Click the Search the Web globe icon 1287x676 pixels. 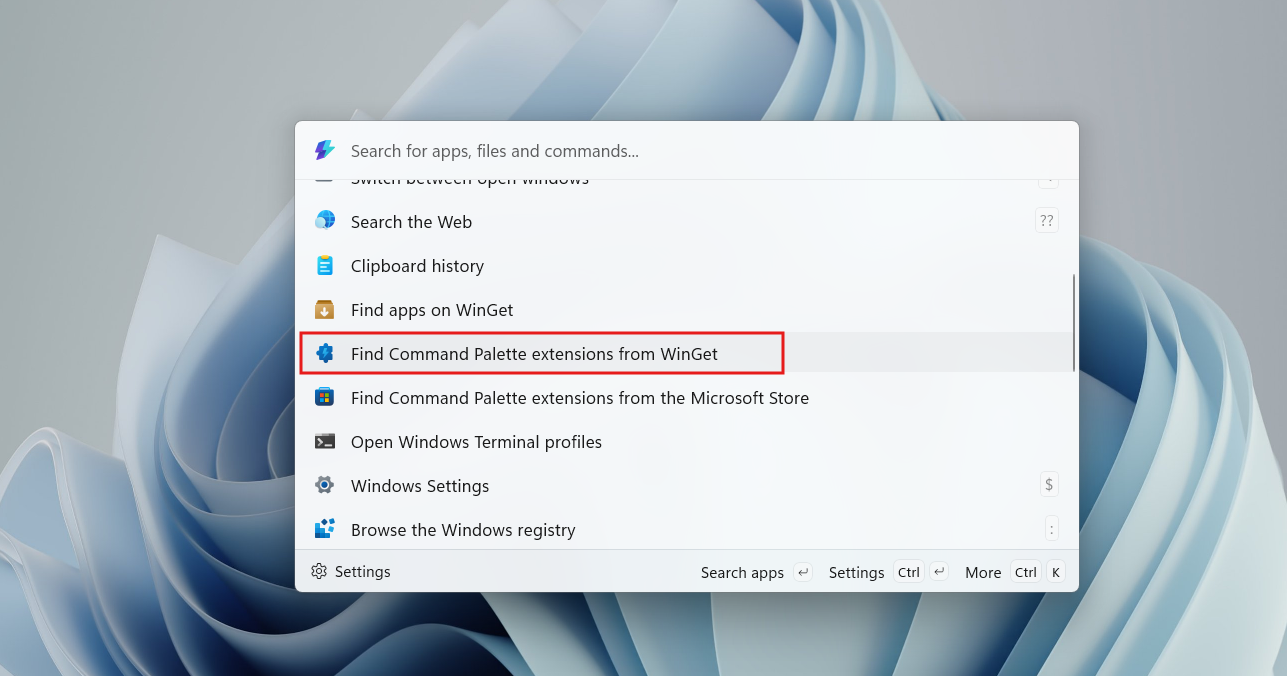pyautogui.click(x=324, y=221)
